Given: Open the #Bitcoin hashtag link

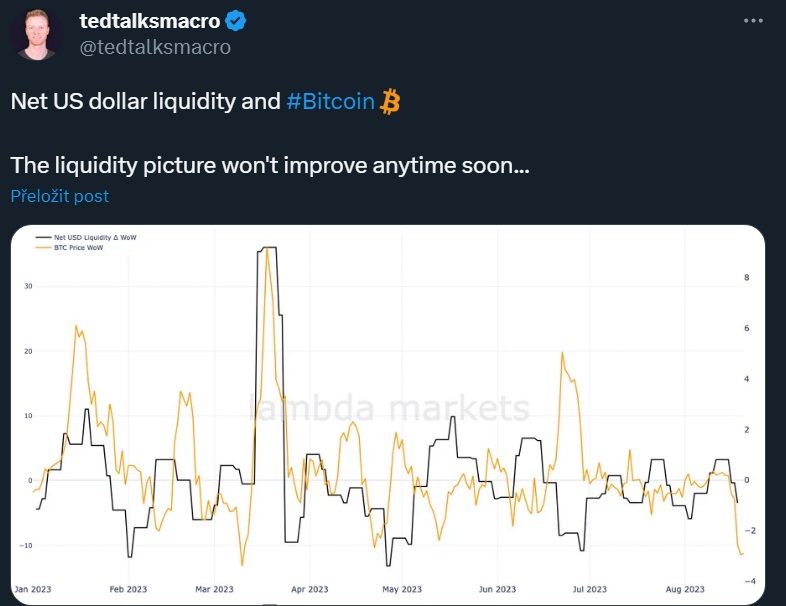Looking at the screenshot, I should click(330, 101).
